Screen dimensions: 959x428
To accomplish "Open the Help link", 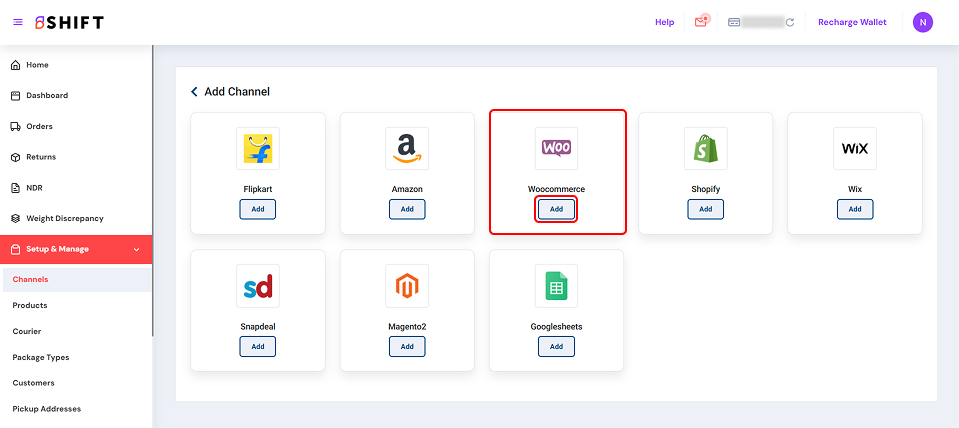I will (x=664, y=22).
